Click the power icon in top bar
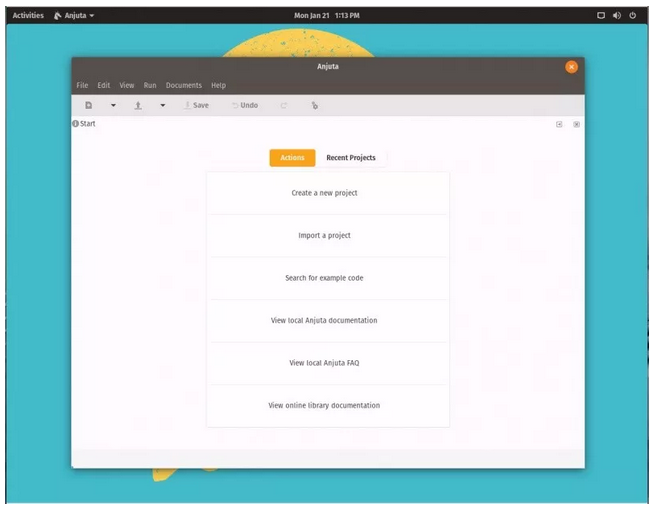The image size is (657, 510). pos(633,16)
